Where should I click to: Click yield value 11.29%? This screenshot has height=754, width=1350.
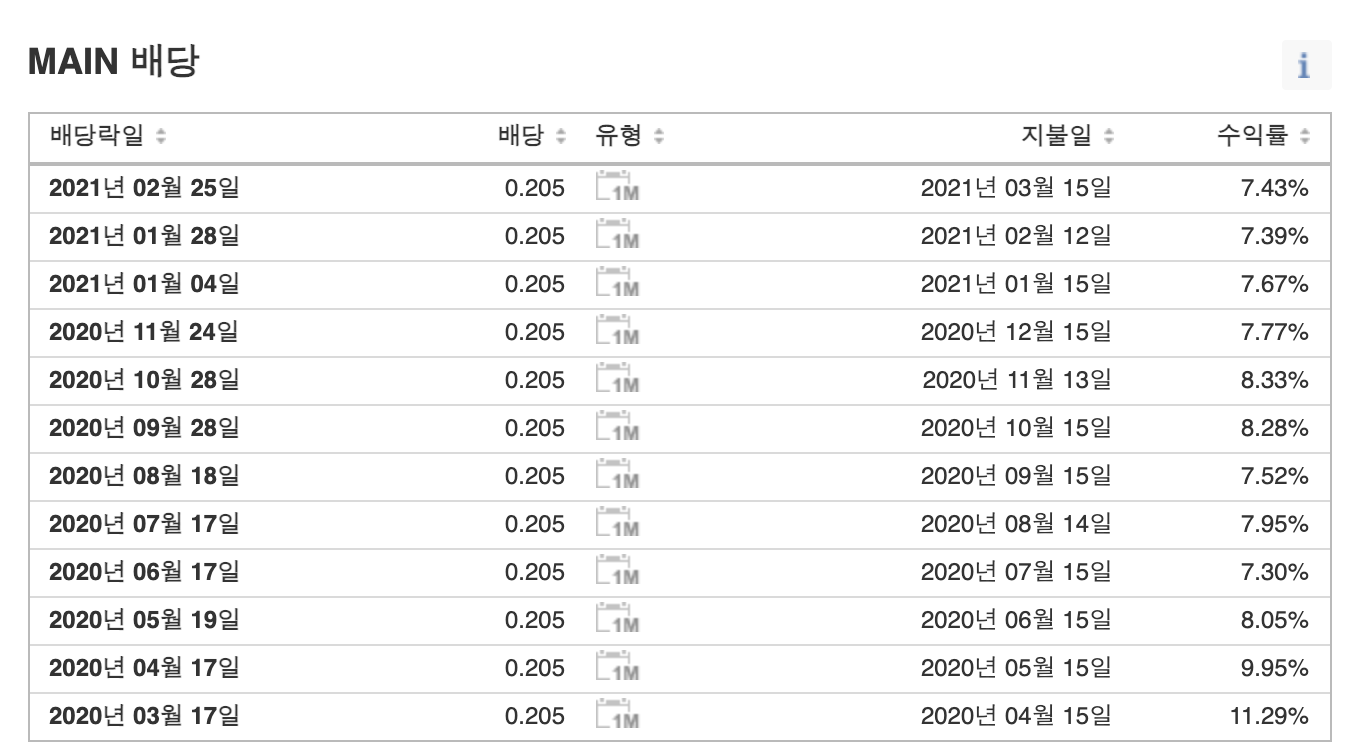click(1269, 716)
